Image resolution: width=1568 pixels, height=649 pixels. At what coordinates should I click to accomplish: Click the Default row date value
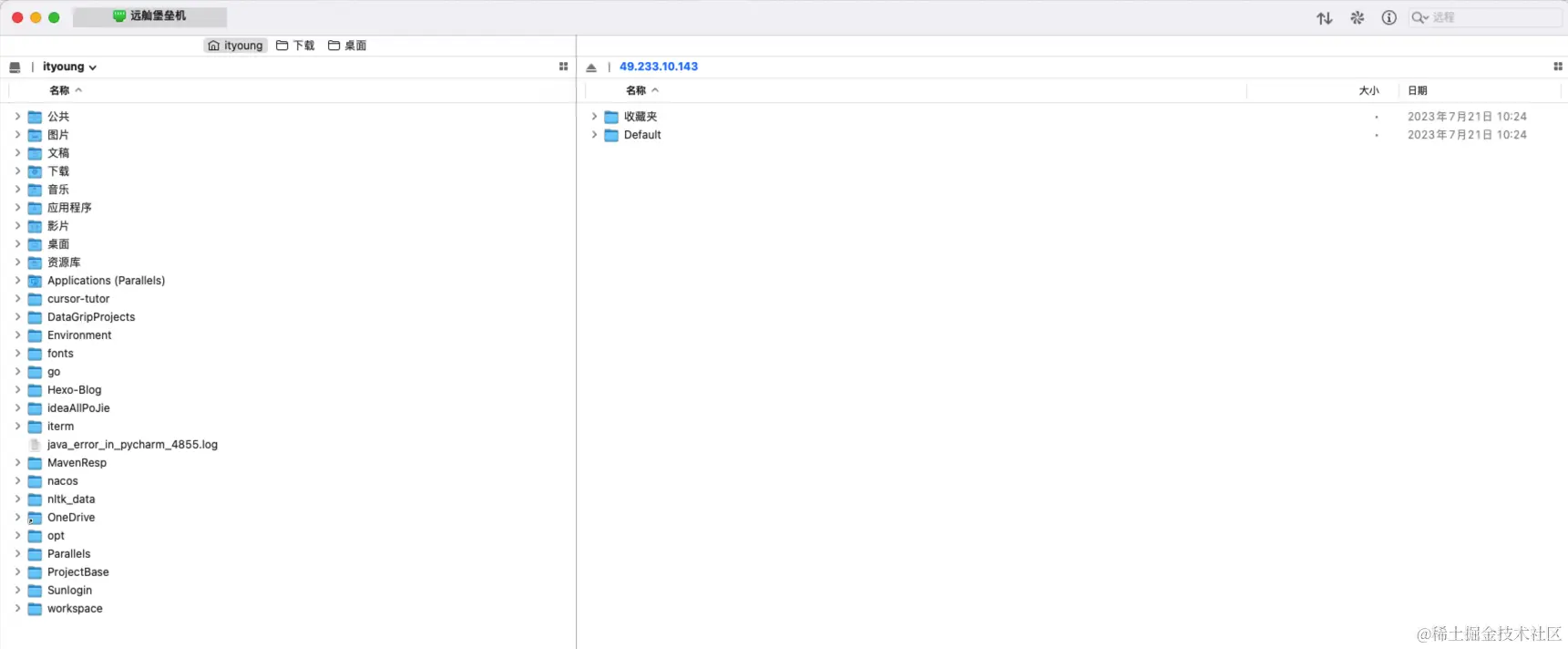click(x=1467, y=135)
